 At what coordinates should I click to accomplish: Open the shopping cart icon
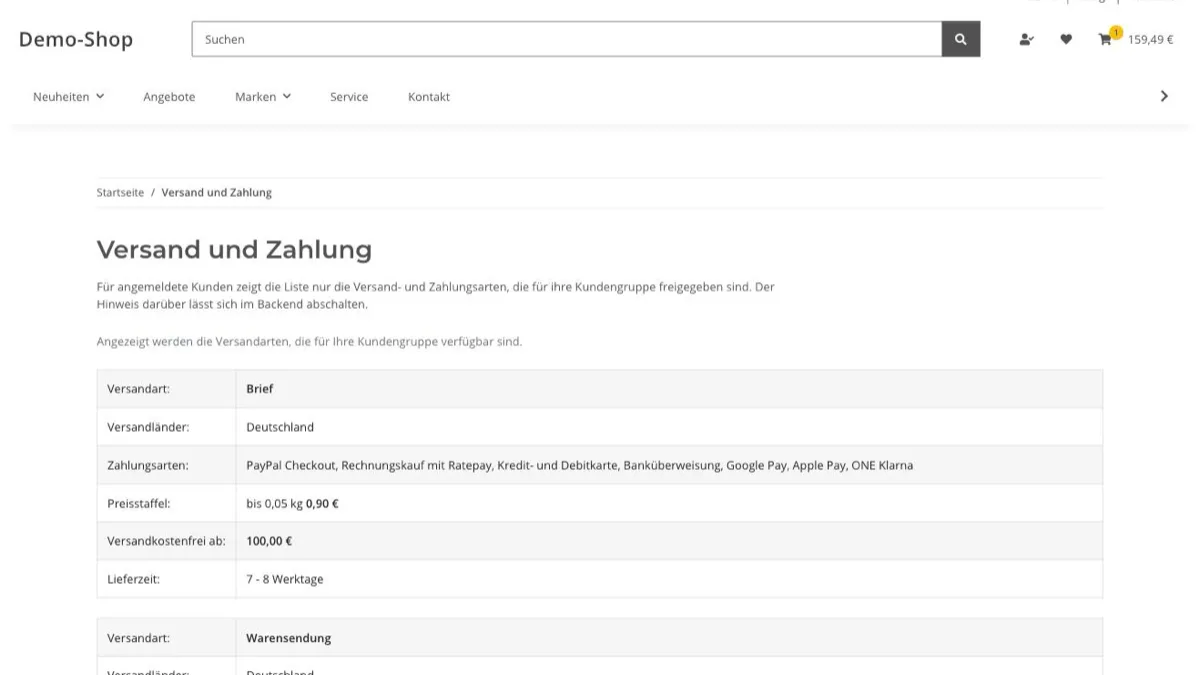tap(1106, 39)
